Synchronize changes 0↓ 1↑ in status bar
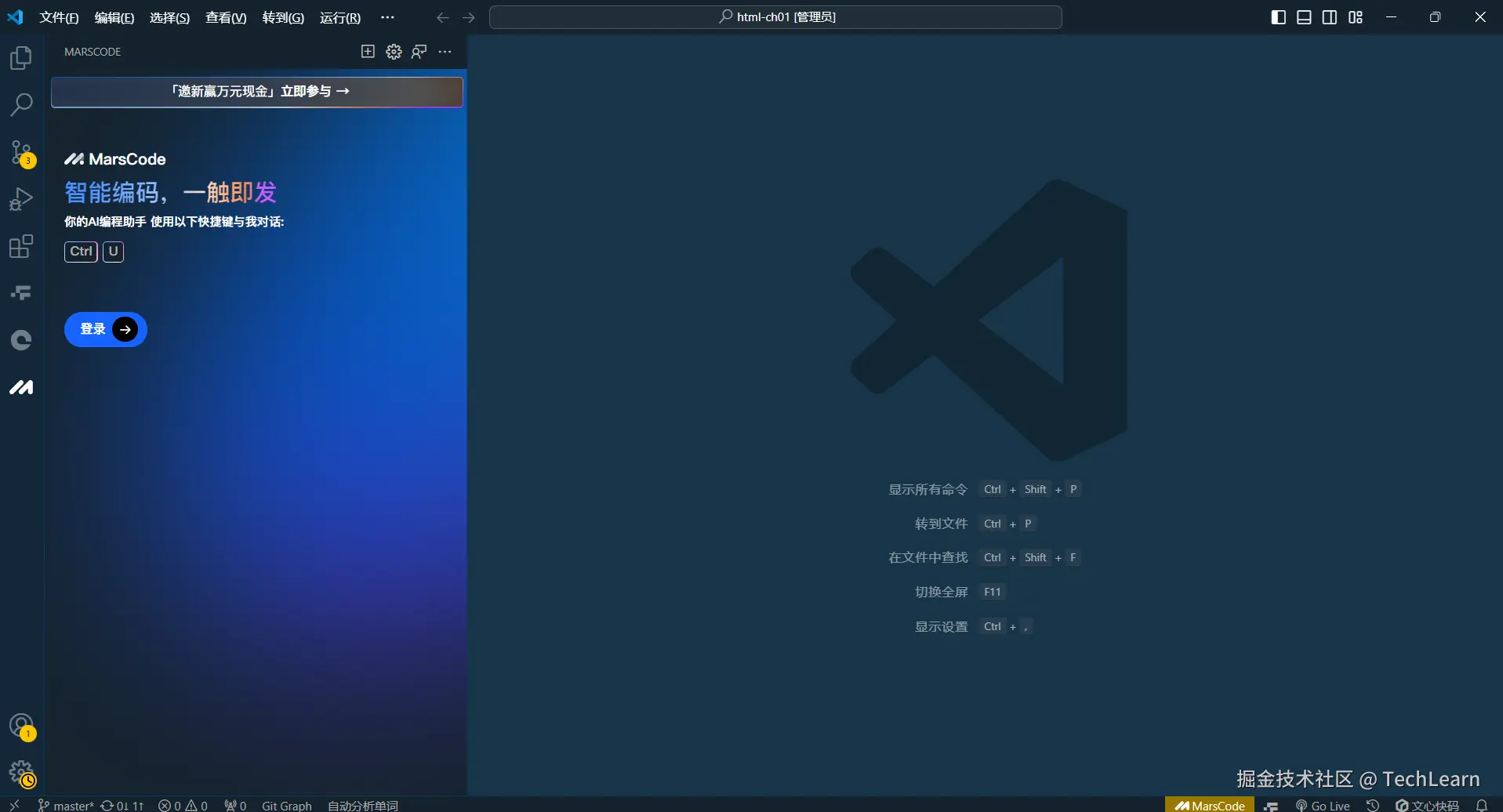 coord(122,805)
